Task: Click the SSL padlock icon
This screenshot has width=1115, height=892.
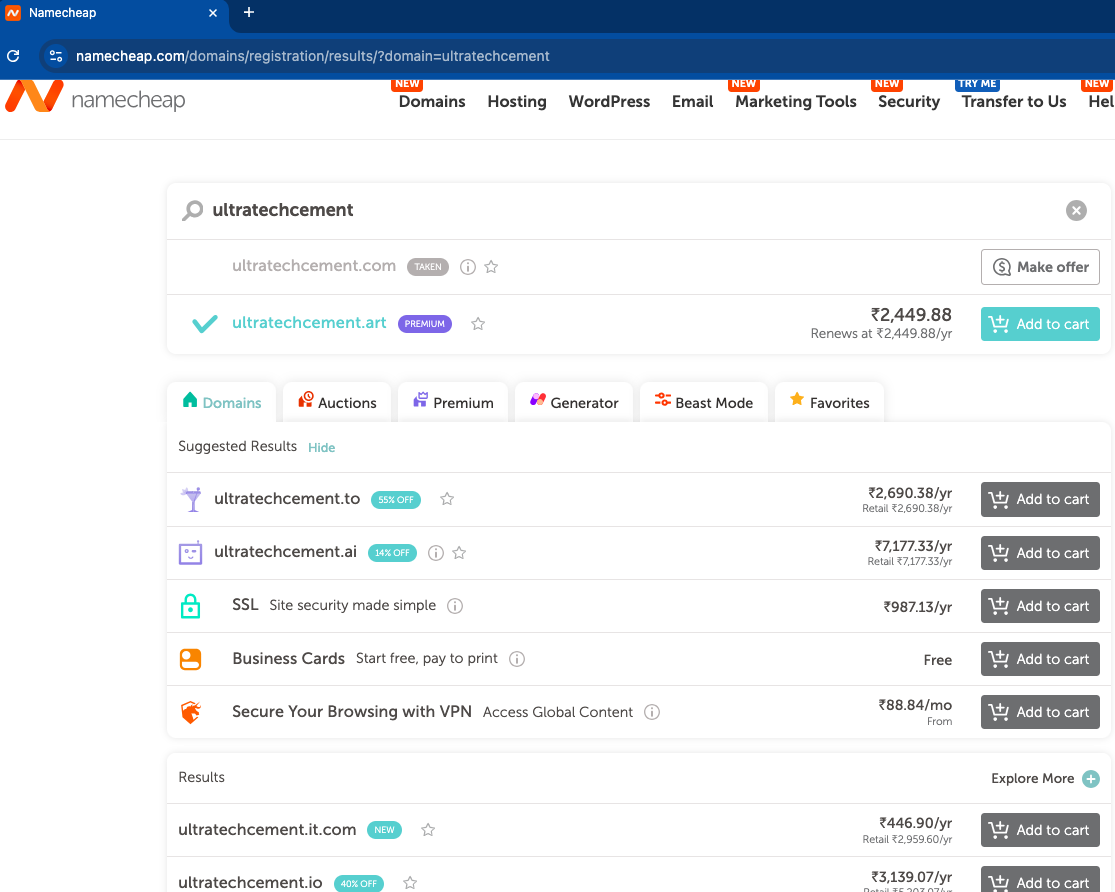Action: point(190,606)
